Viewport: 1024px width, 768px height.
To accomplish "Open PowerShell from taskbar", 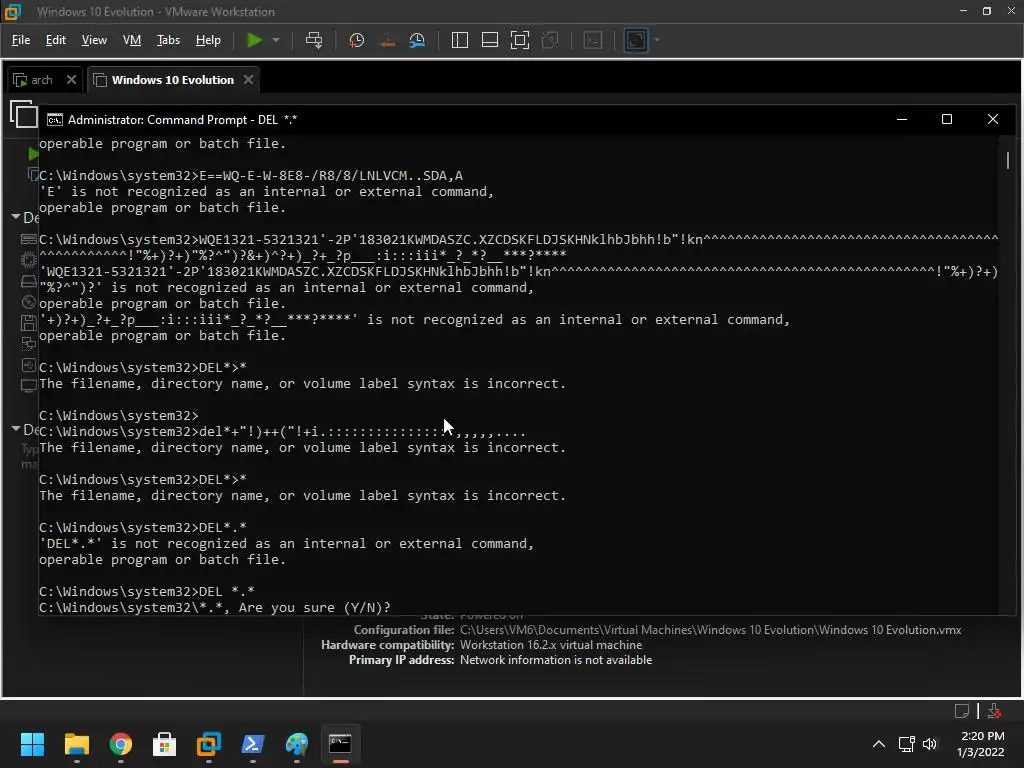I will tap(253, 744).
